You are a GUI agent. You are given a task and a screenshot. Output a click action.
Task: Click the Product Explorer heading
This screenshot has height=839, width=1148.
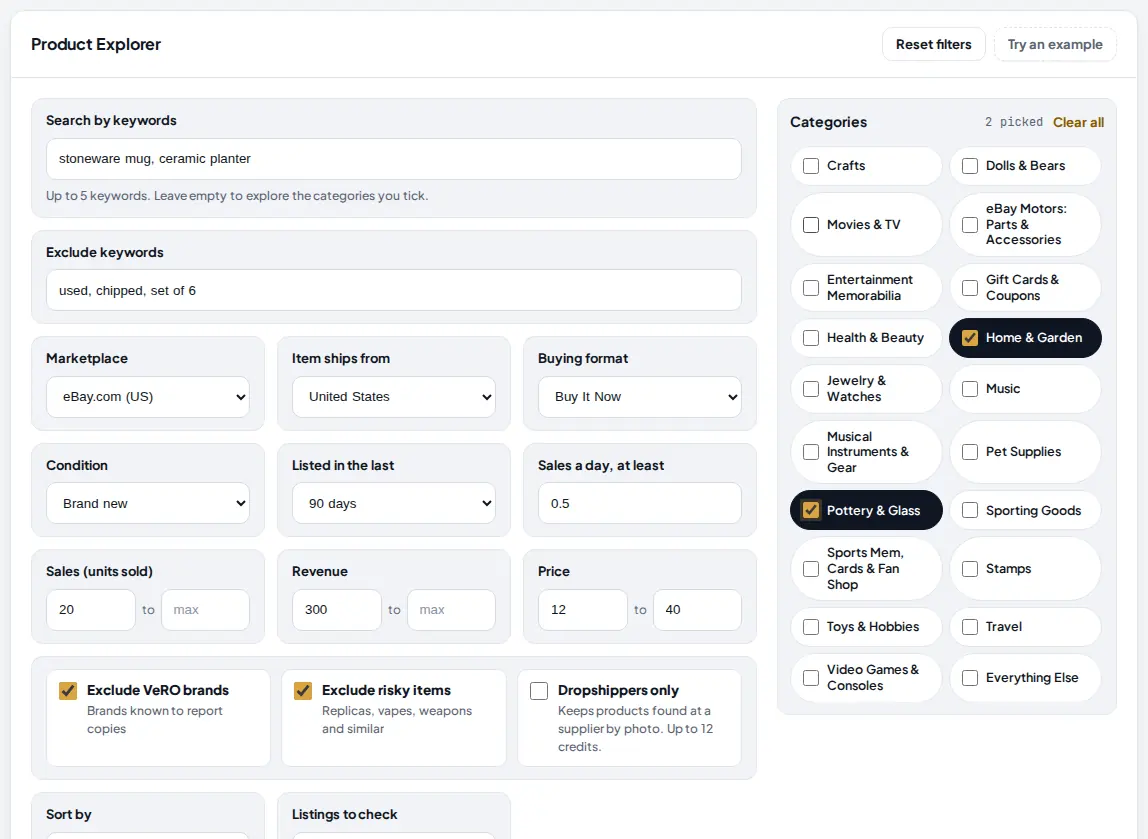tap(96, 45)
